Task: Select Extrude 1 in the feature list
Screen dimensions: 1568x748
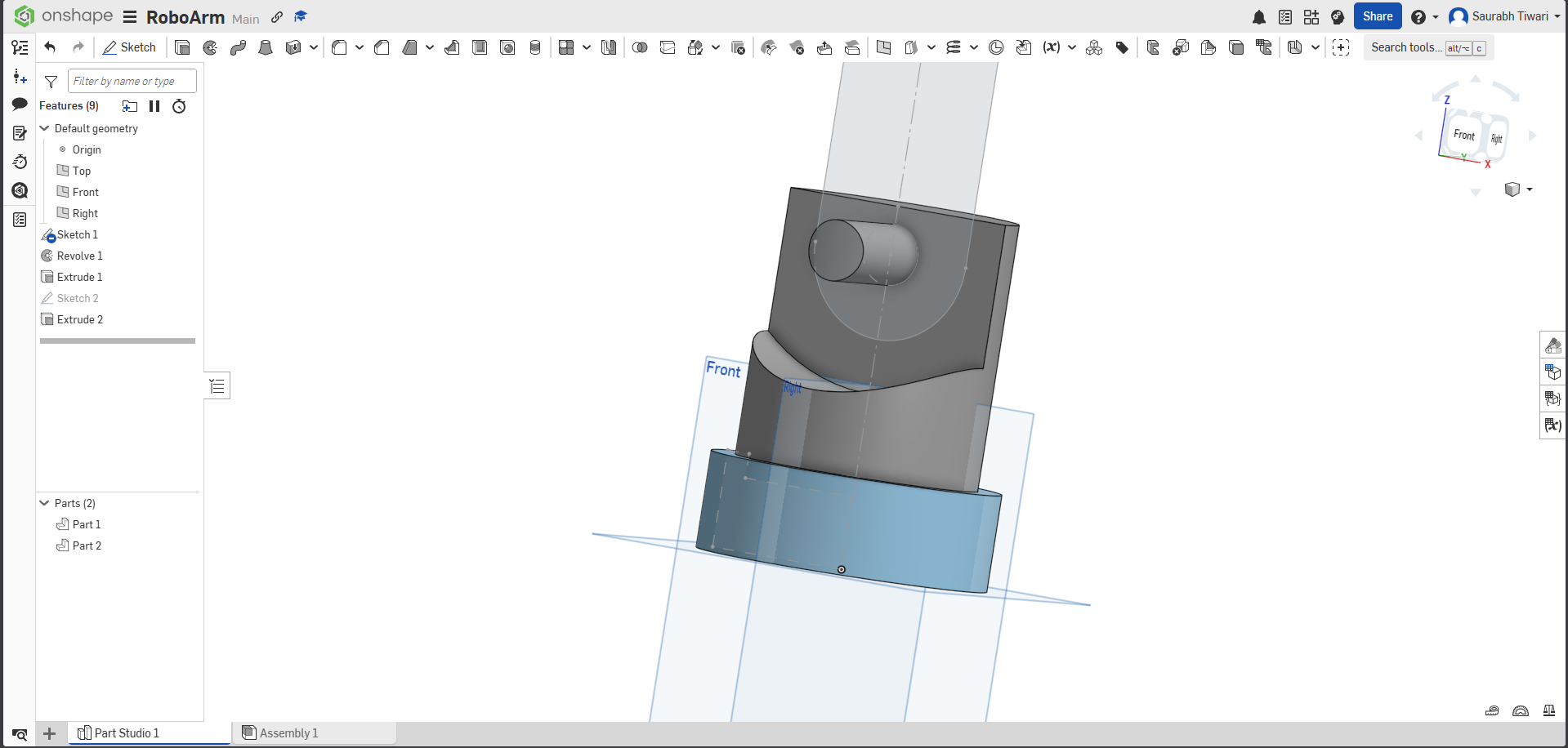Action: click(x=79, y=277)
